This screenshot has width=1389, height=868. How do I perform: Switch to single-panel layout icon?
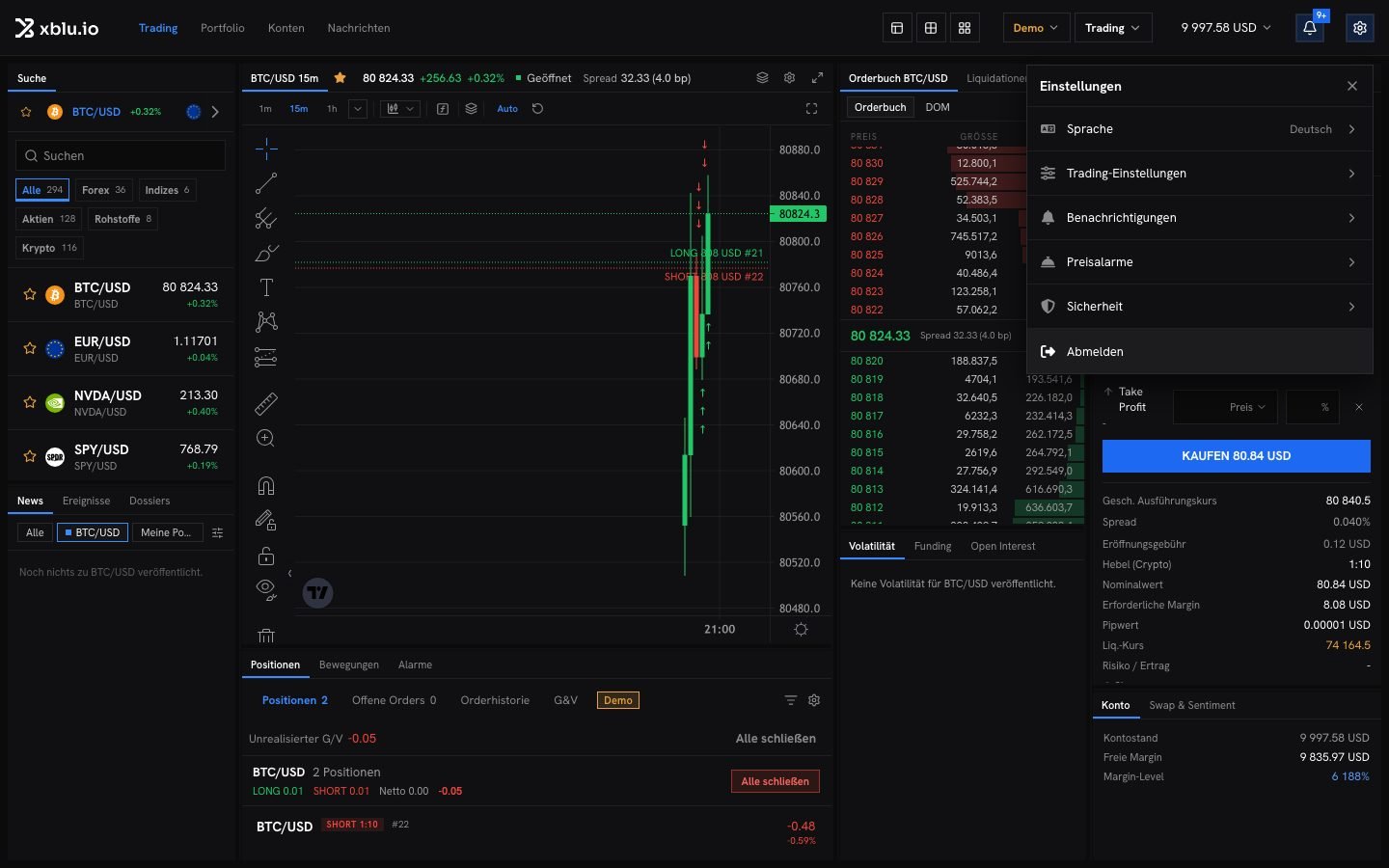pos(897,28)
